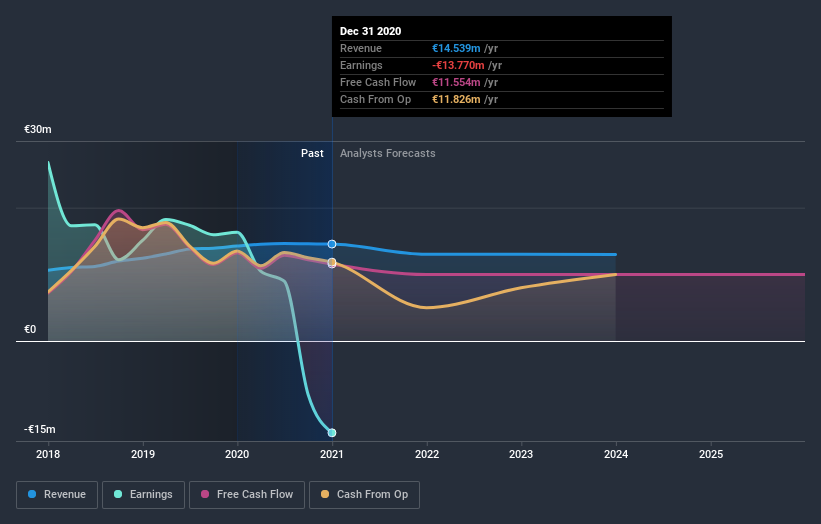Select the orange Cash From Op marker at 2021
Screen dimensions: 821x524
click(x=332, y=262)
